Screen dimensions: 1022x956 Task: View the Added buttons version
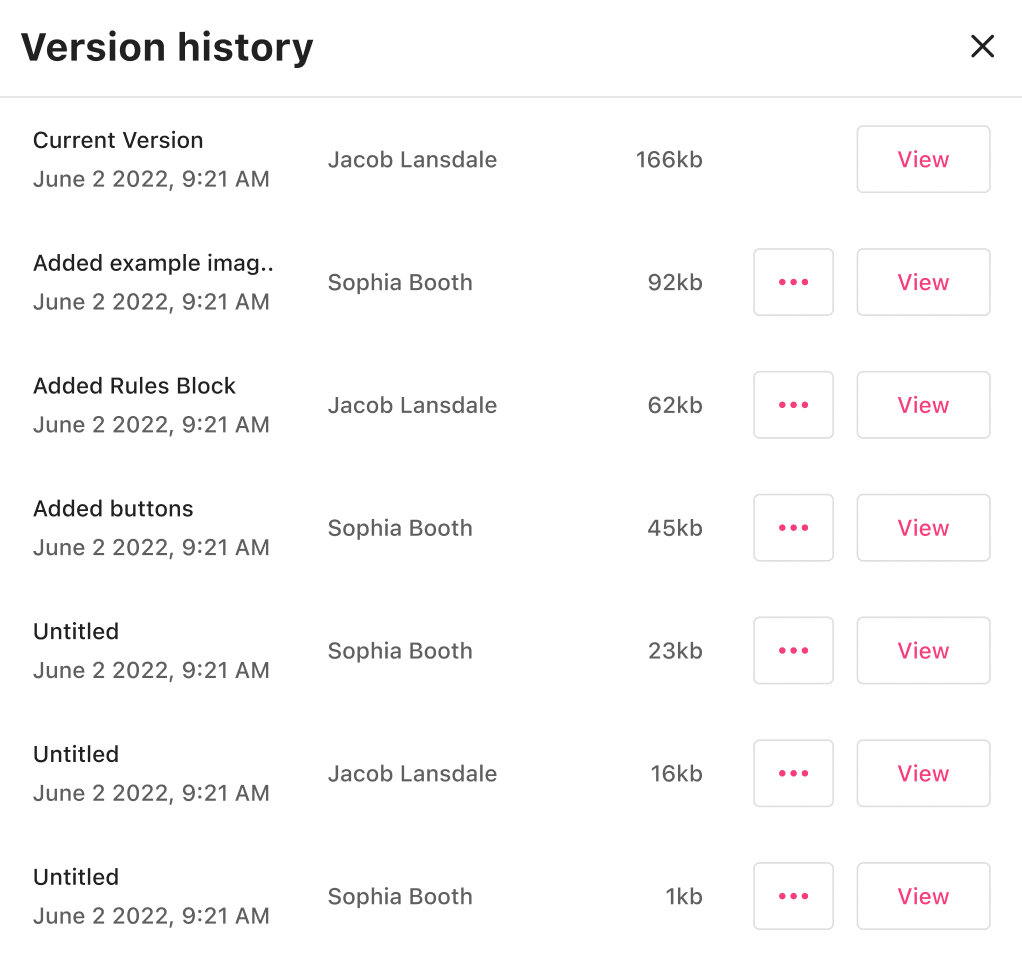tap(923, 528)
